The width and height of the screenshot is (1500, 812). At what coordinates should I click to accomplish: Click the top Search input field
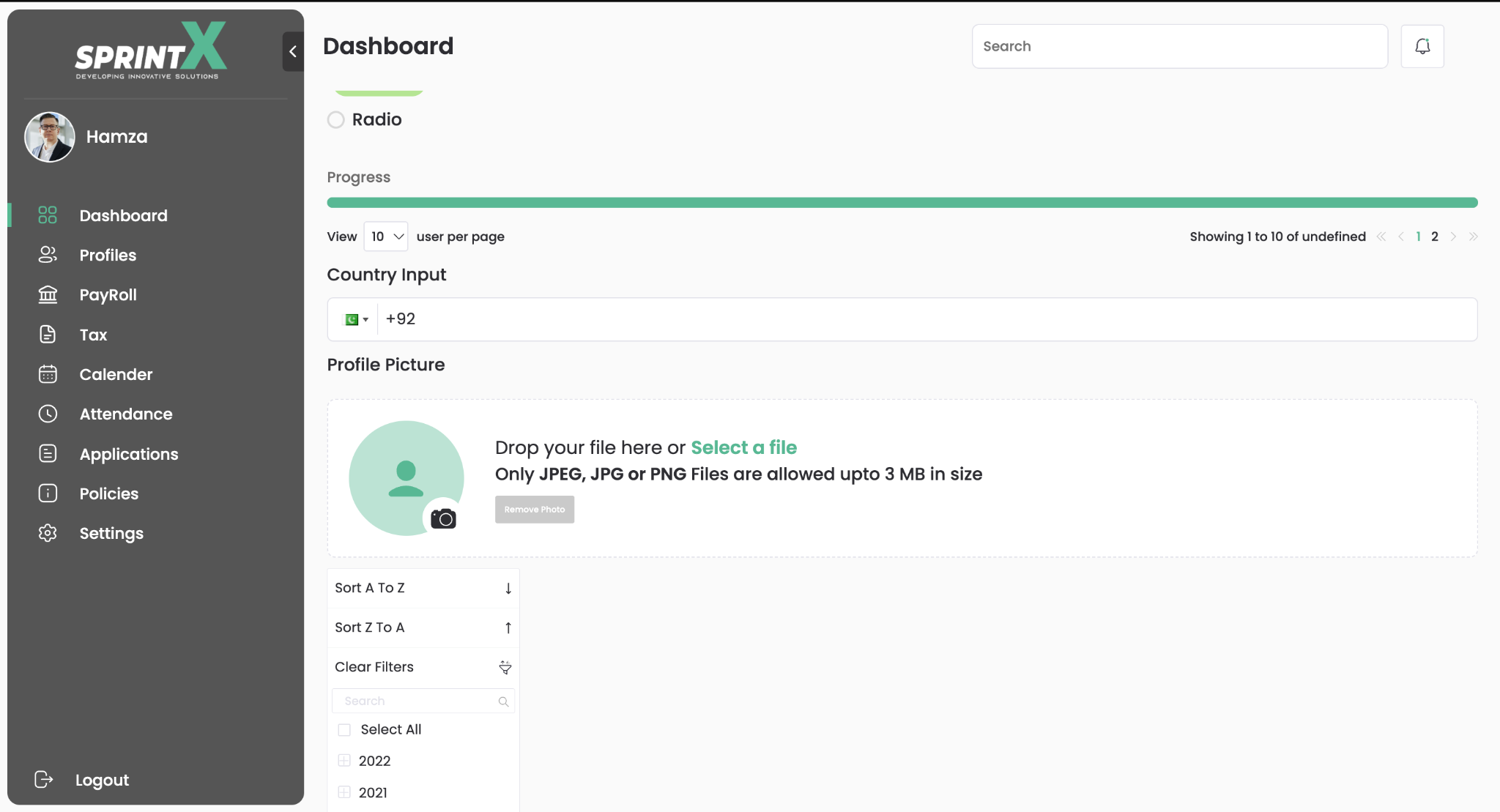click(x=1179, y=46)
